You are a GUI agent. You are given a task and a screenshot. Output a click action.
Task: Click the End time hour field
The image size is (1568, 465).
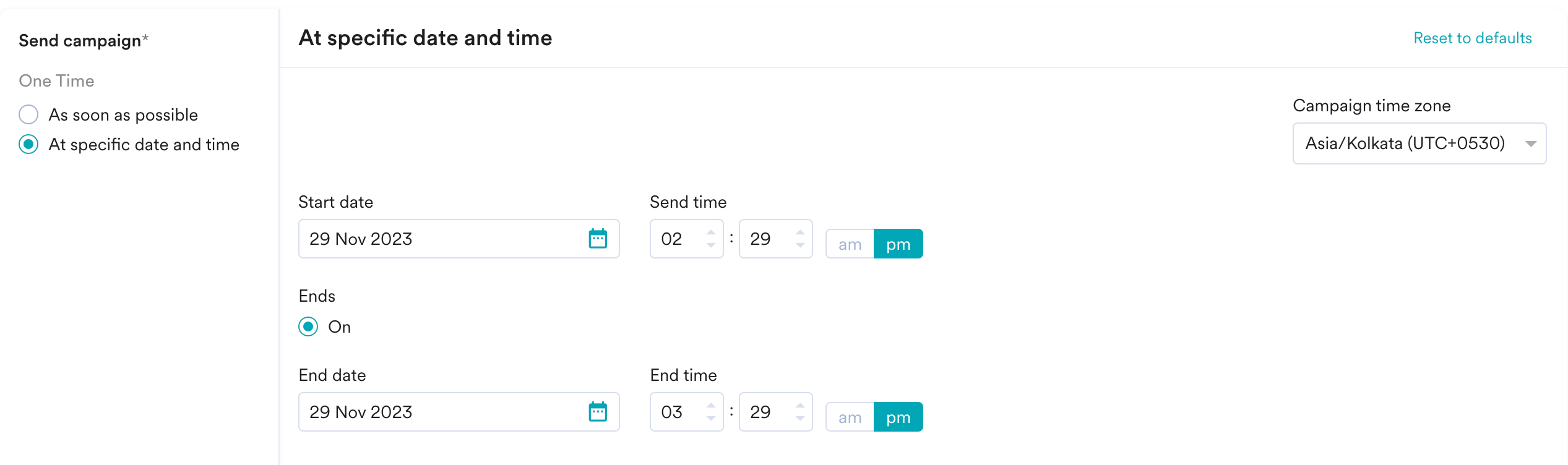pyautogui.click(x=676, y=412)
